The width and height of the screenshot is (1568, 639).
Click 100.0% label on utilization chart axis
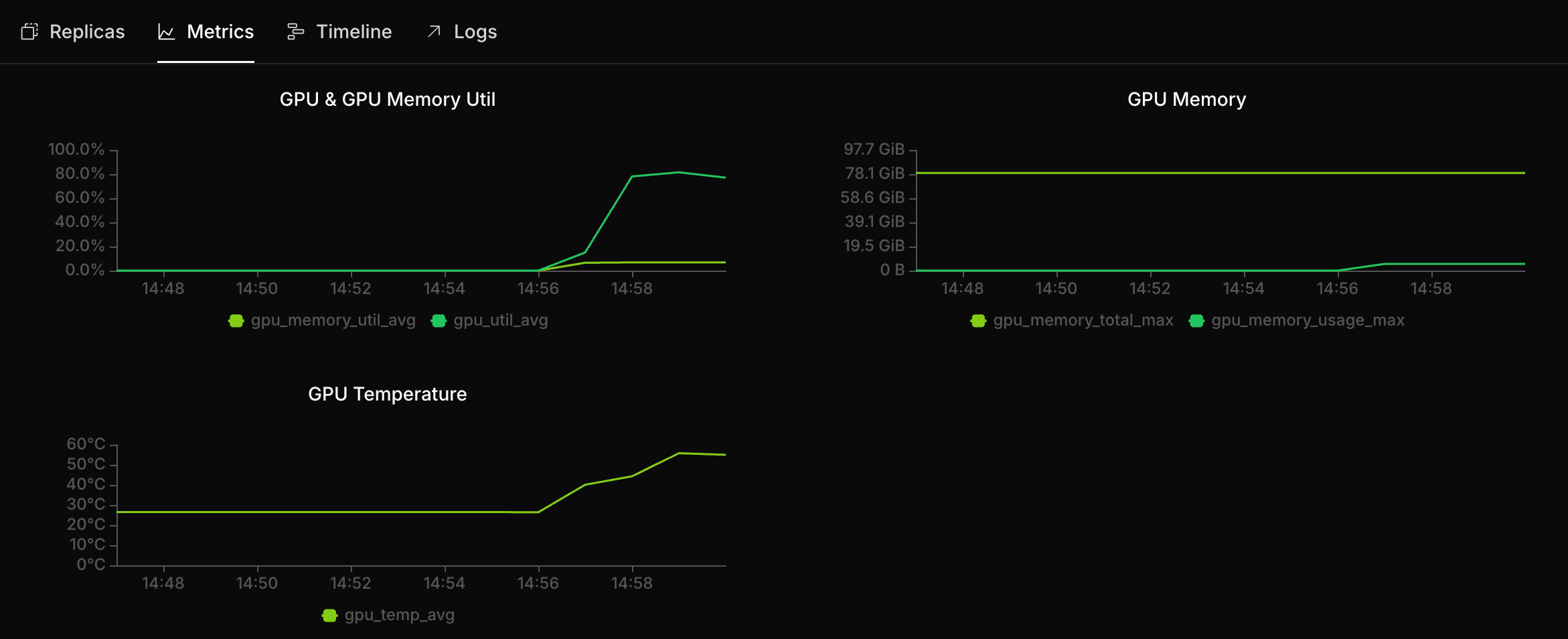point(76,149)
